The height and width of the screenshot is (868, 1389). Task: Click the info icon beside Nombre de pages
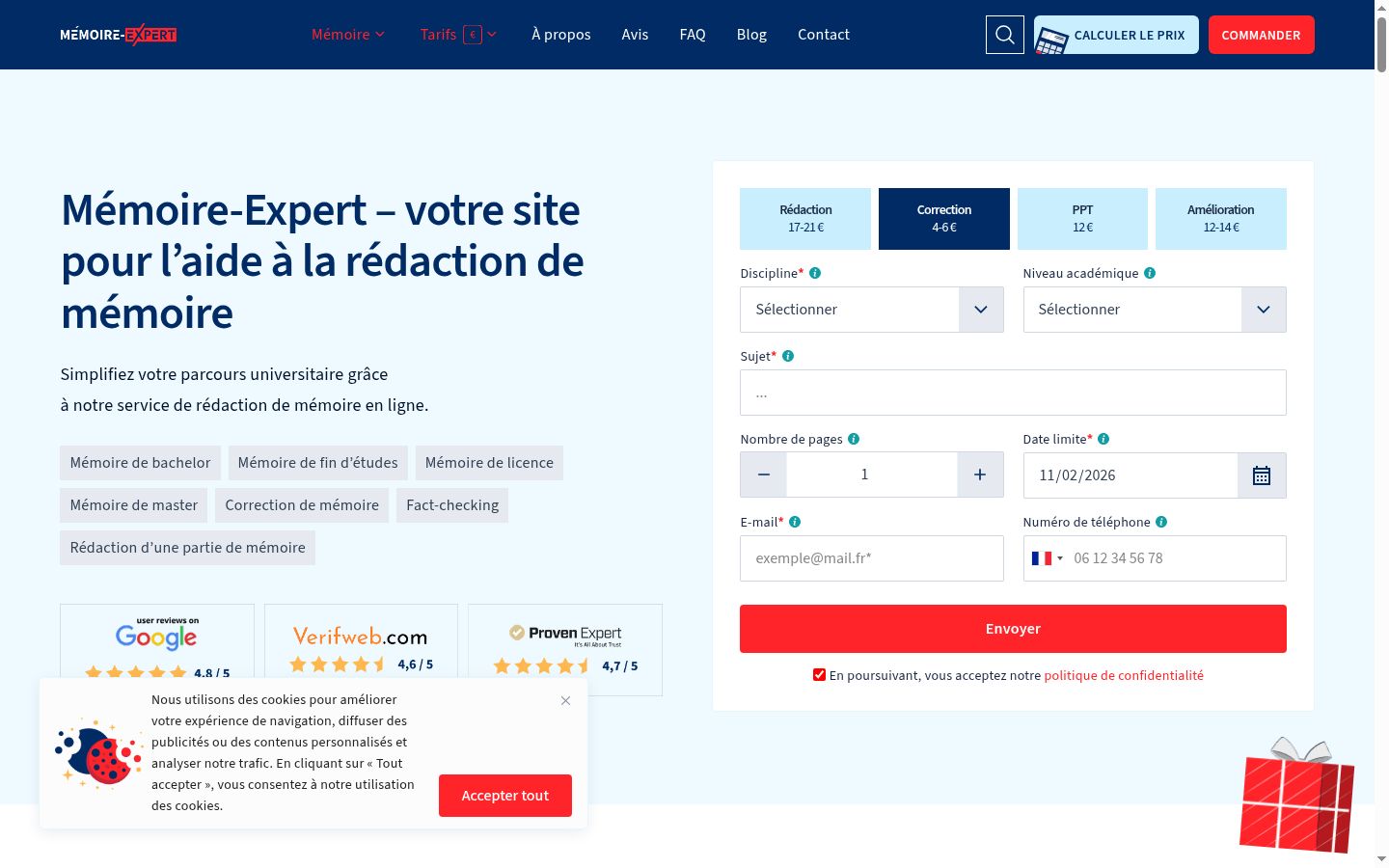tap(854, 439)
